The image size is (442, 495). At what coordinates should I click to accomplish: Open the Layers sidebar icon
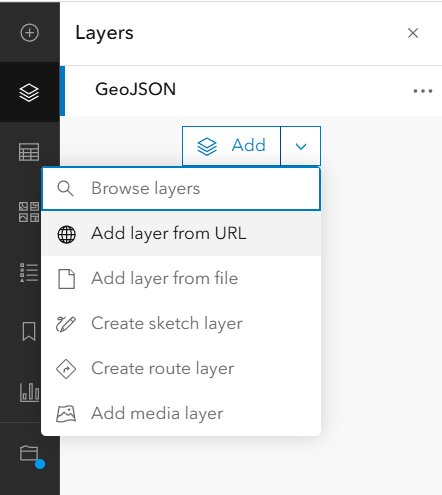coord(29,92)
